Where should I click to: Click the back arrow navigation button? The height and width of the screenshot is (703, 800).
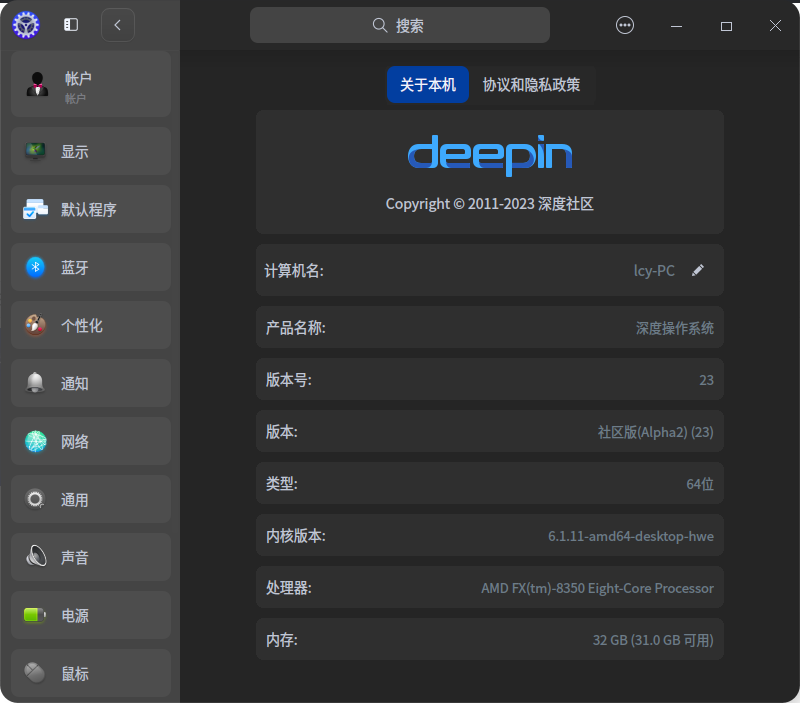[118, 24]
